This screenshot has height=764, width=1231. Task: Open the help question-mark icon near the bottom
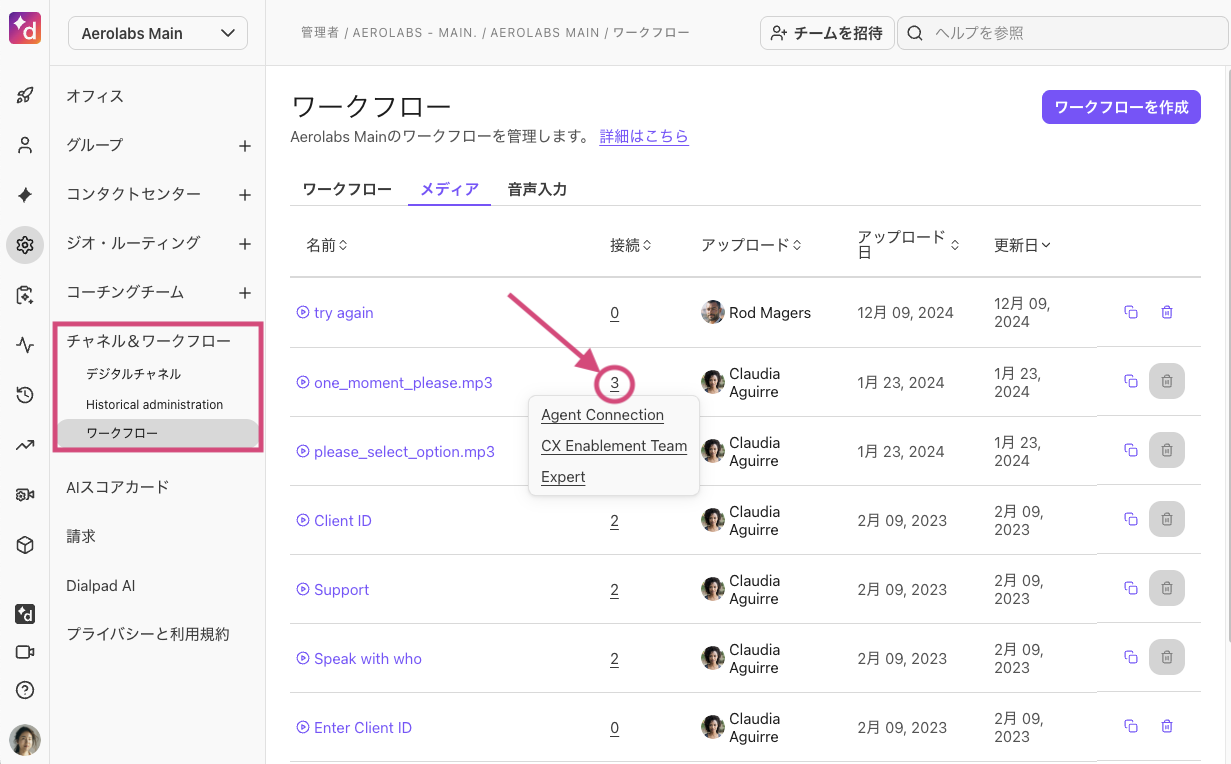[25, 689]
